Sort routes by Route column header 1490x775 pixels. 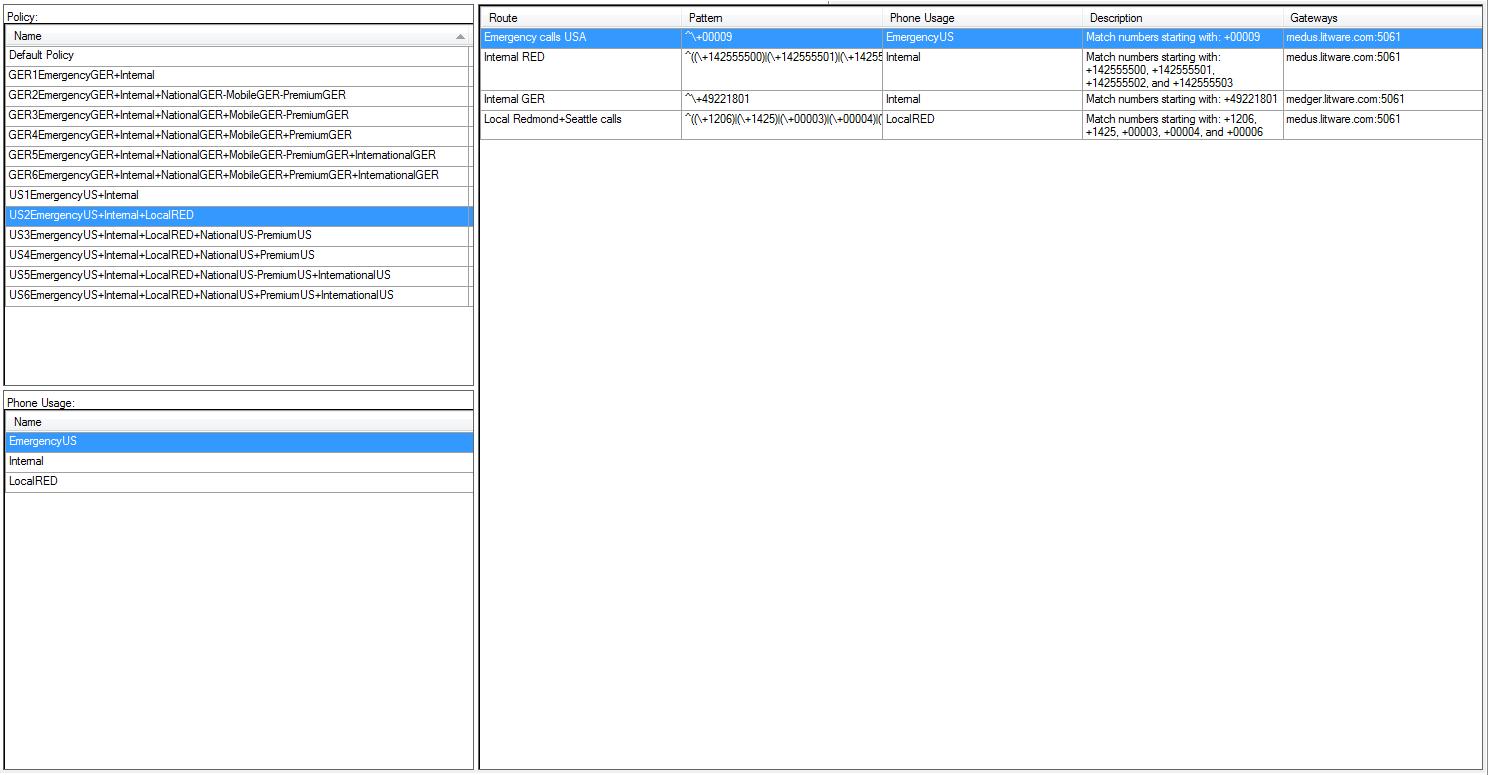[x=581, y=18]
